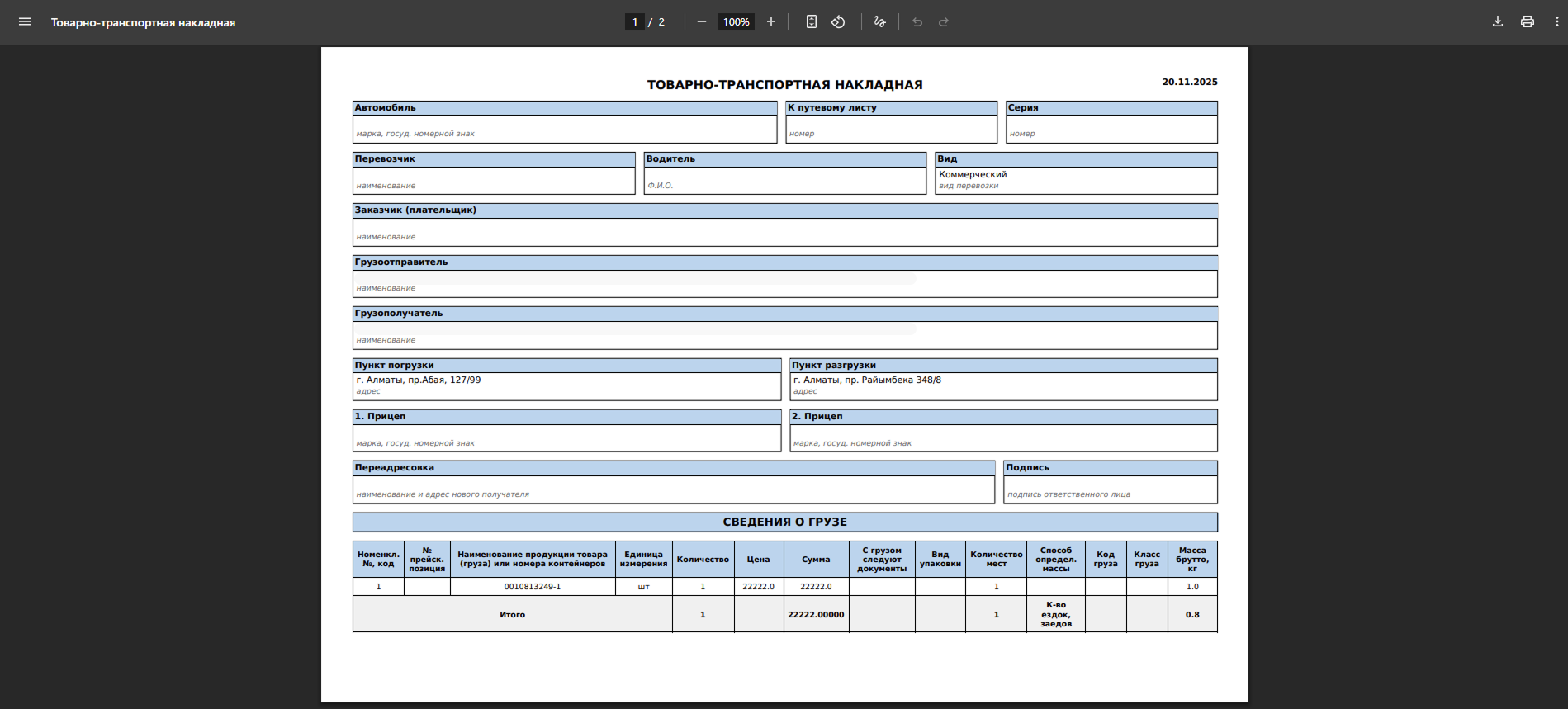Click the 'Коммерческий' transport type text
Screen dimensions: 1568x709
[973, 174]
